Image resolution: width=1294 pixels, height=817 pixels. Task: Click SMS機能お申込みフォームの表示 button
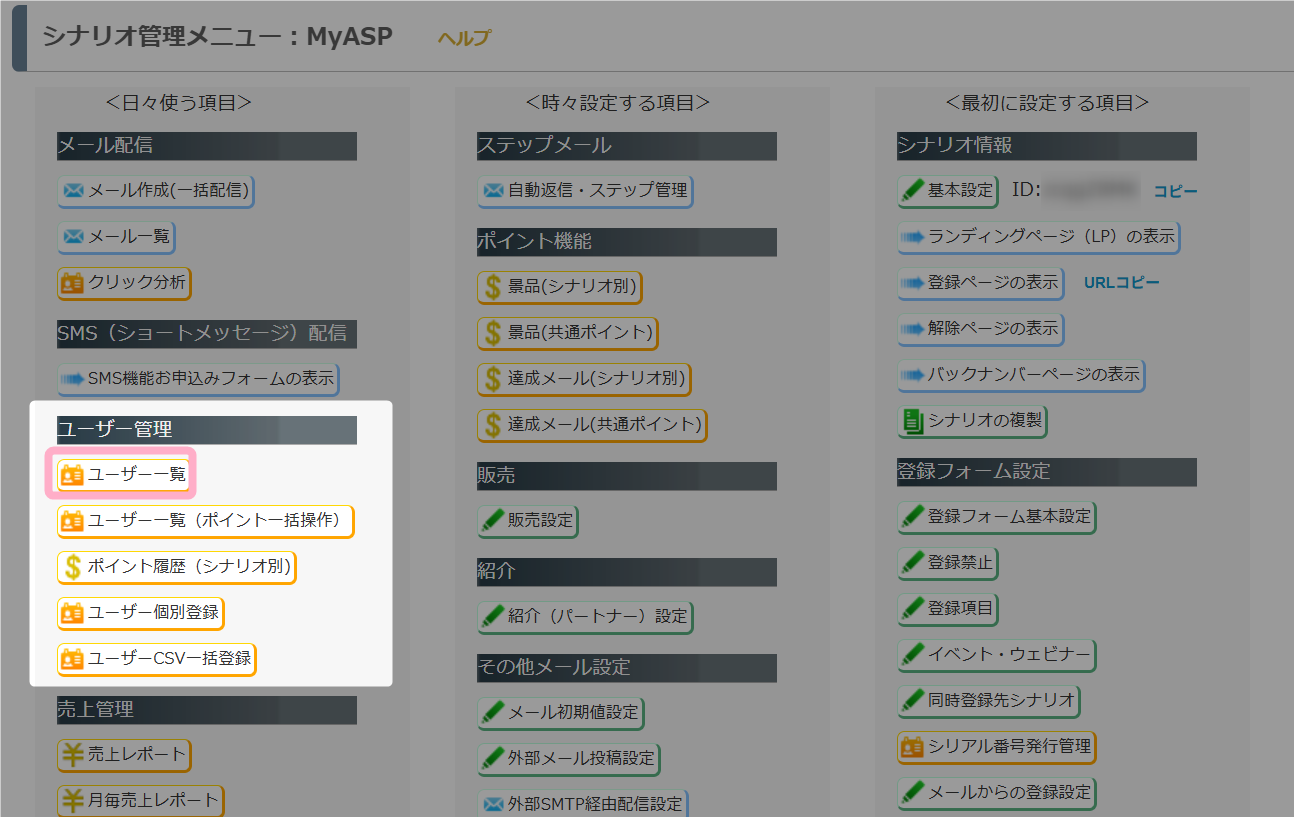pos(198,379)
